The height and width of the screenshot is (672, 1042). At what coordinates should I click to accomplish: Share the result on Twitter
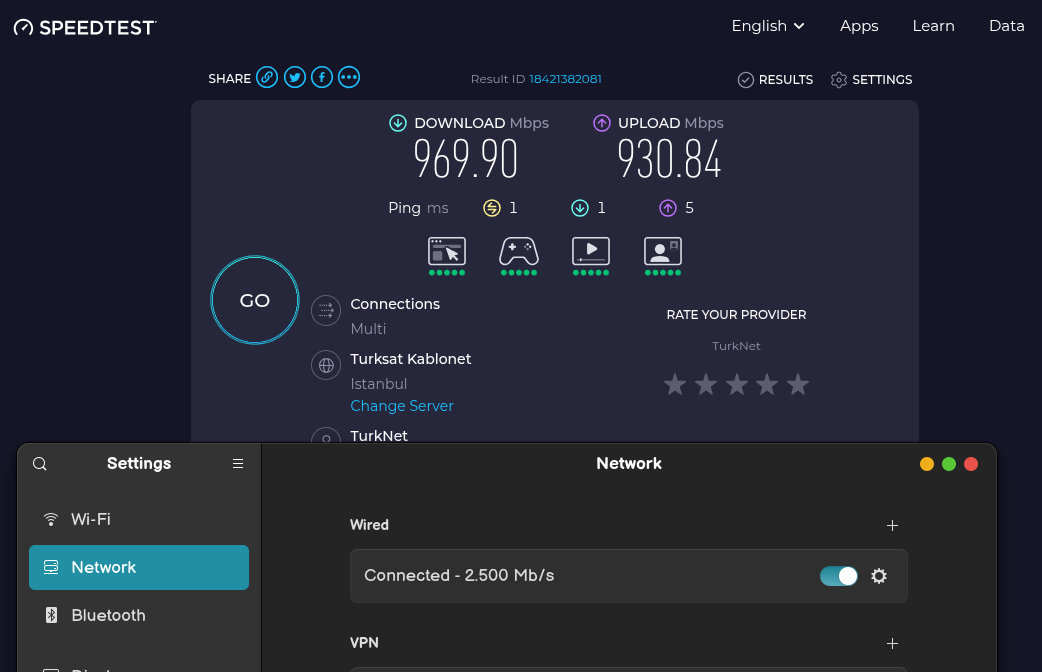click(x=295, y=77)
